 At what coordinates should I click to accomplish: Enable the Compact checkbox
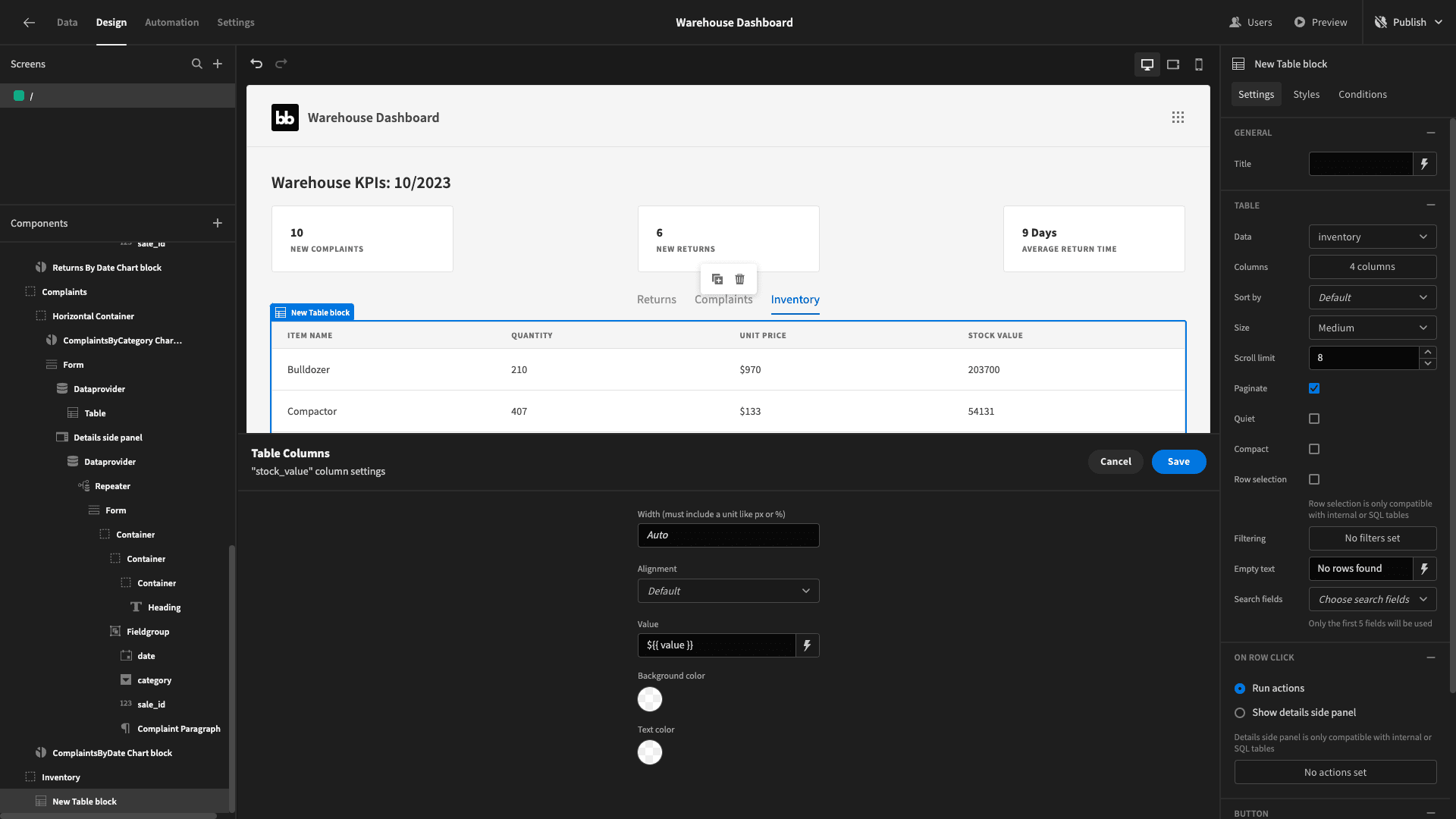[1314, 449]
